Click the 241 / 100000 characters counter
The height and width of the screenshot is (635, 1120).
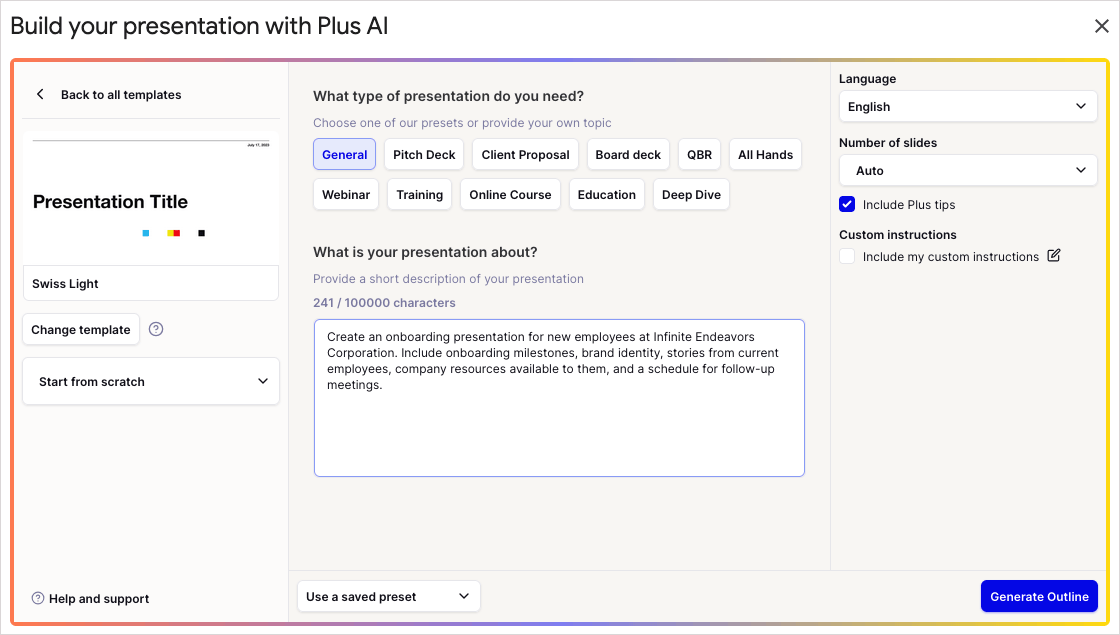384,303
